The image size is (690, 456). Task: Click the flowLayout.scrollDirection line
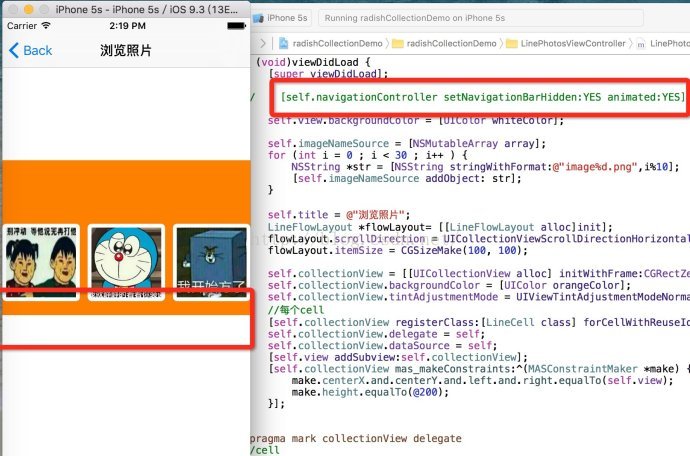point(479,239)
